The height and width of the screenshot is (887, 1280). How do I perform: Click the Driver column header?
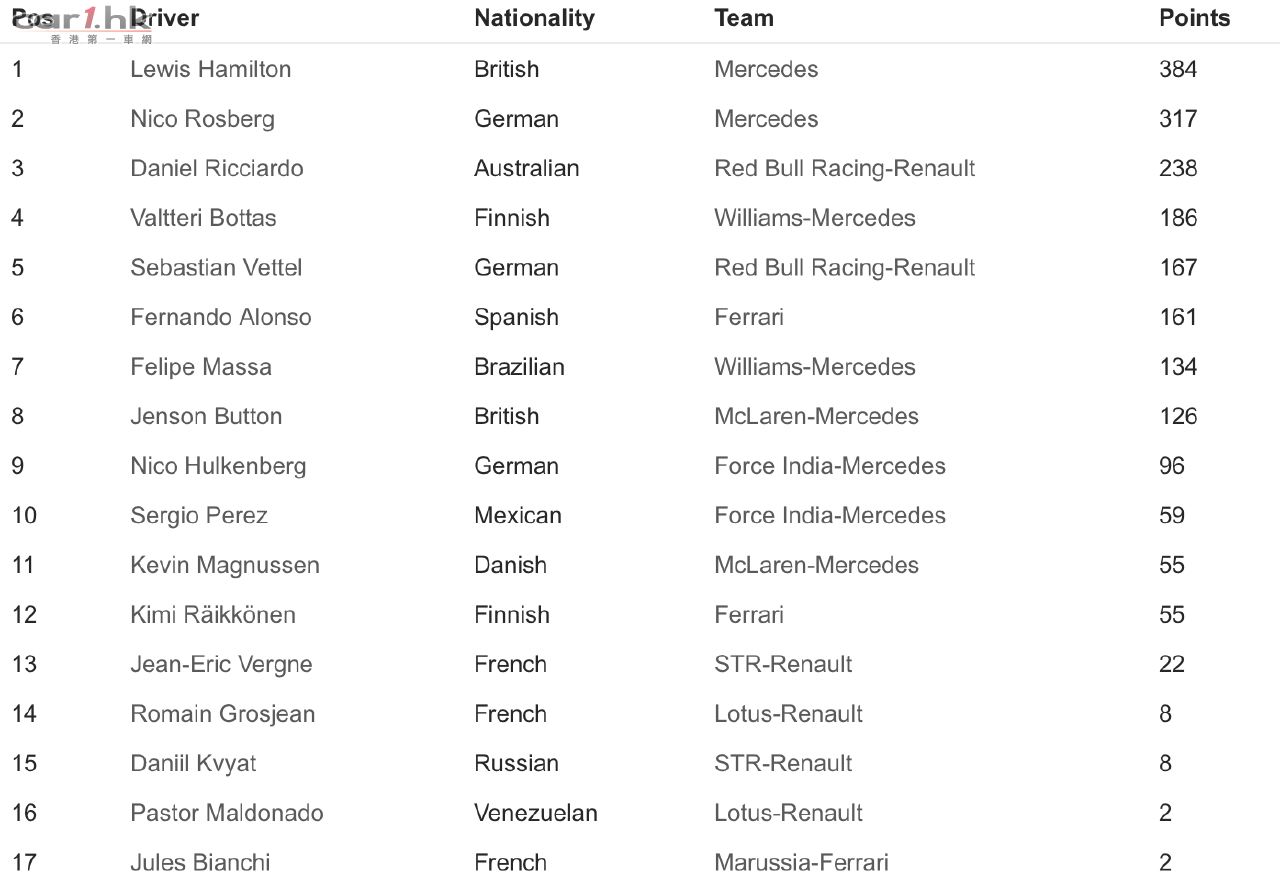[165, 18]
